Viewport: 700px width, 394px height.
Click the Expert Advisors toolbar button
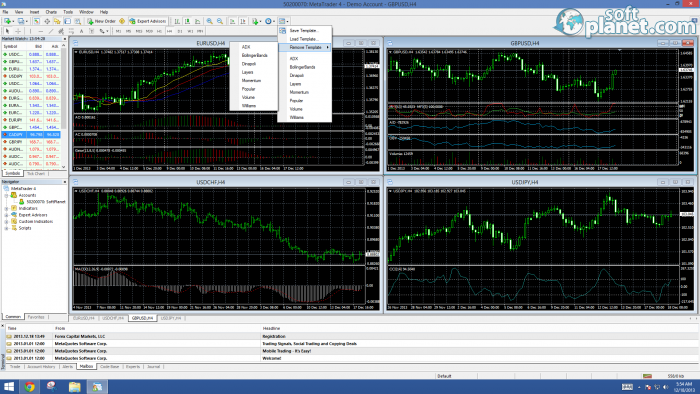pos(148,21)
